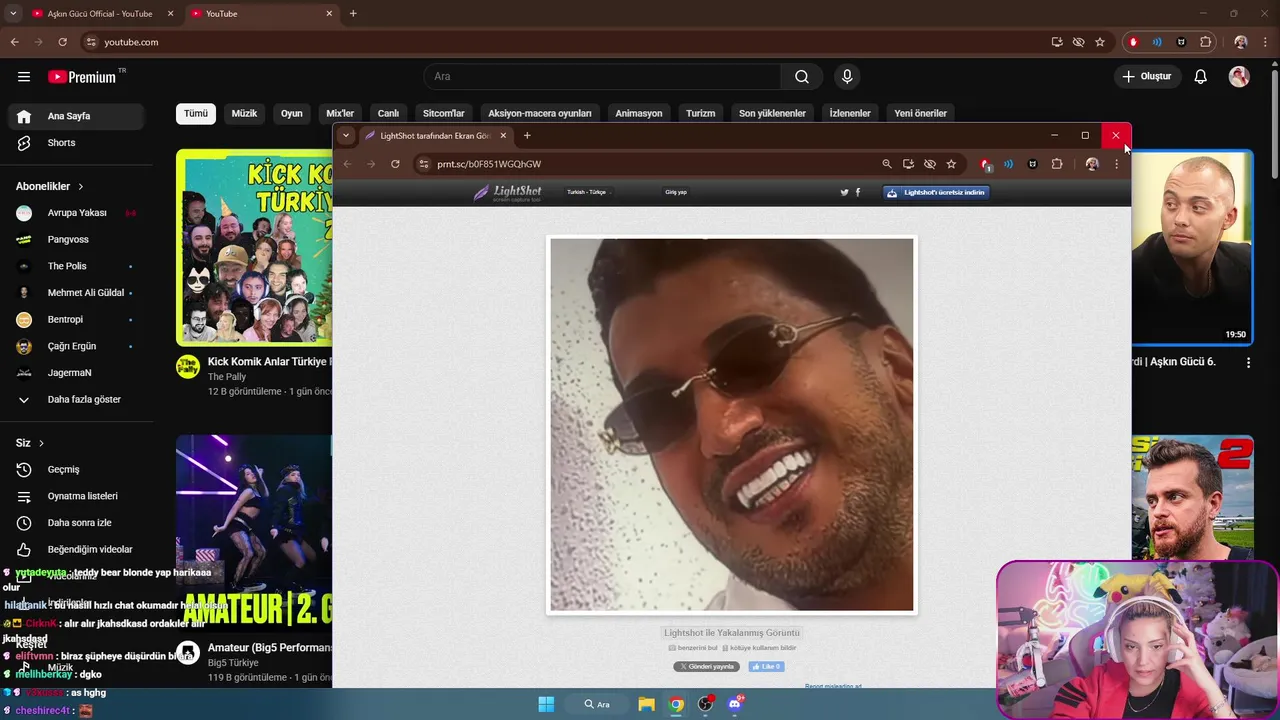Bookmark youtube.com with the star icon
1280x720 pixels.
tap(1100, 42)
